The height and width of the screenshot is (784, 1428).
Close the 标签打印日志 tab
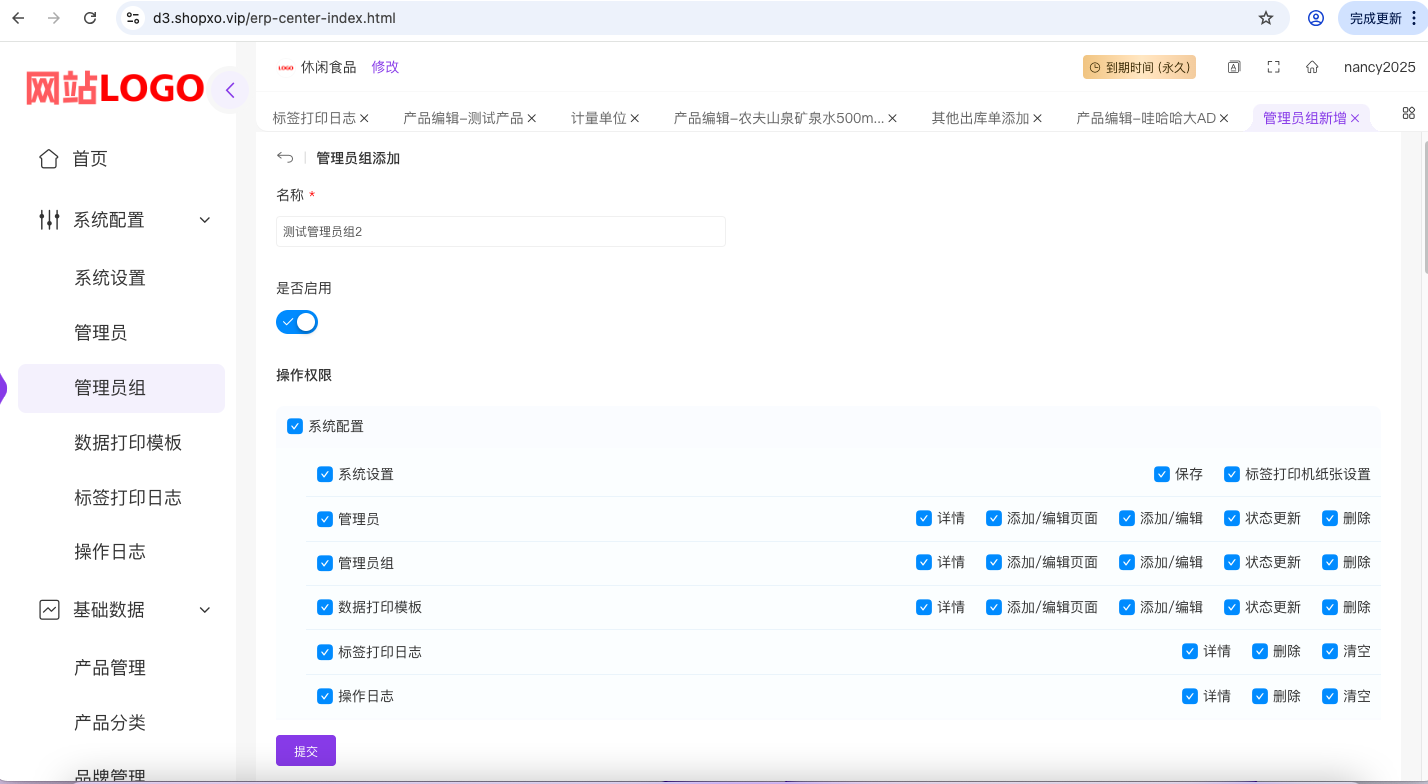click(364, 118)
